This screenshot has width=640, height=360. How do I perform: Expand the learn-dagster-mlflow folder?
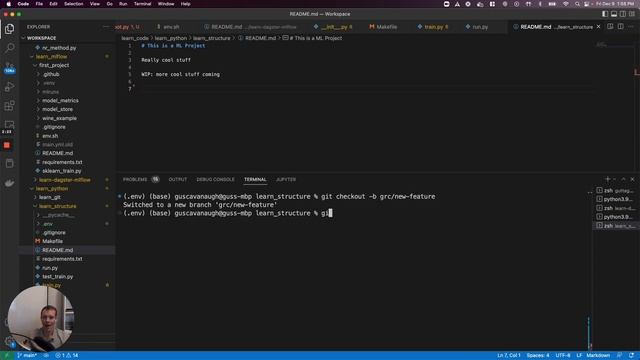[64, 180]
